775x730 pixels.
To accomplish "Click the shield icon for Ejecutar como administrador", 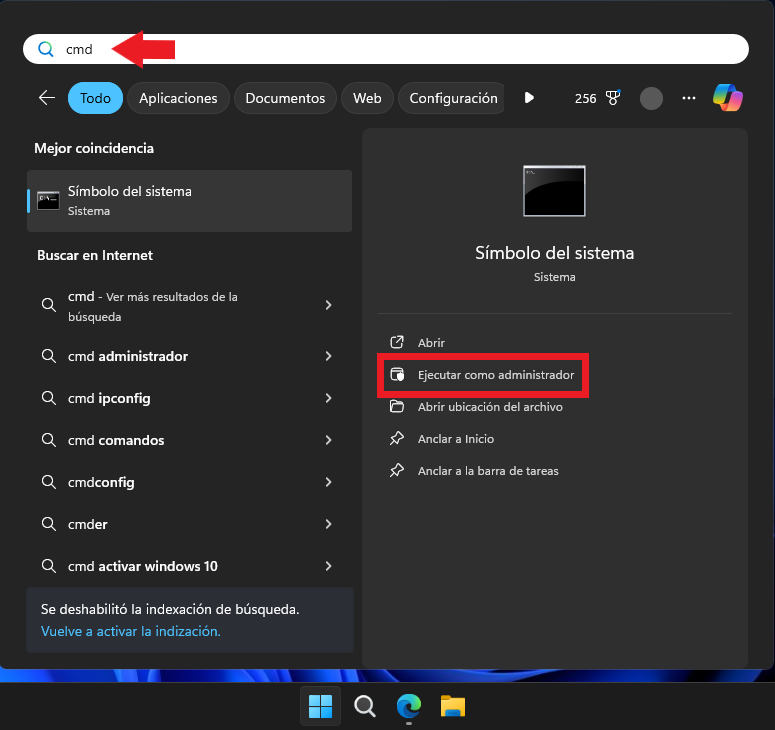I will [397, 375].
